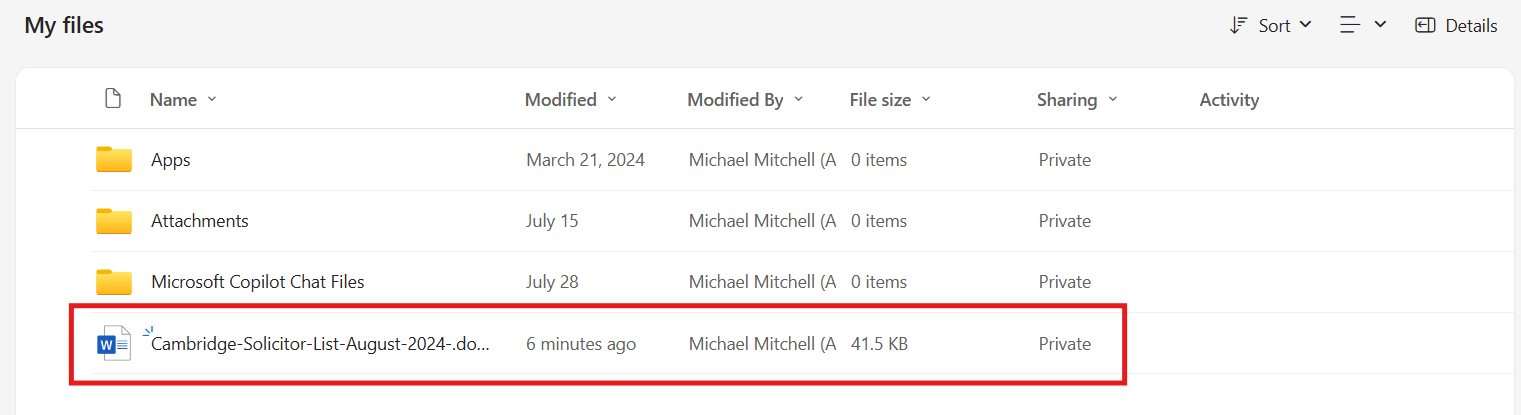Open the Sort menu
Screen dimensions: 1521x415
pos(1274,26)
